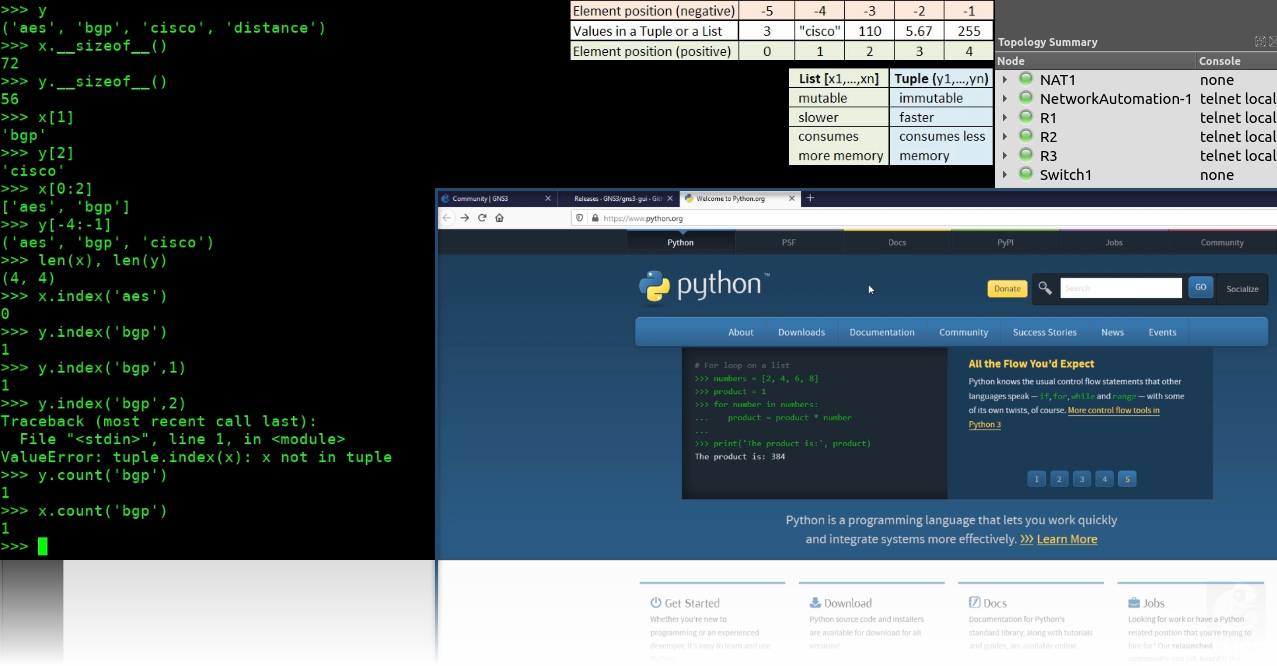Reload the python.org page
Viewport: 1277px width, 666px height.
tap(482, 218)
